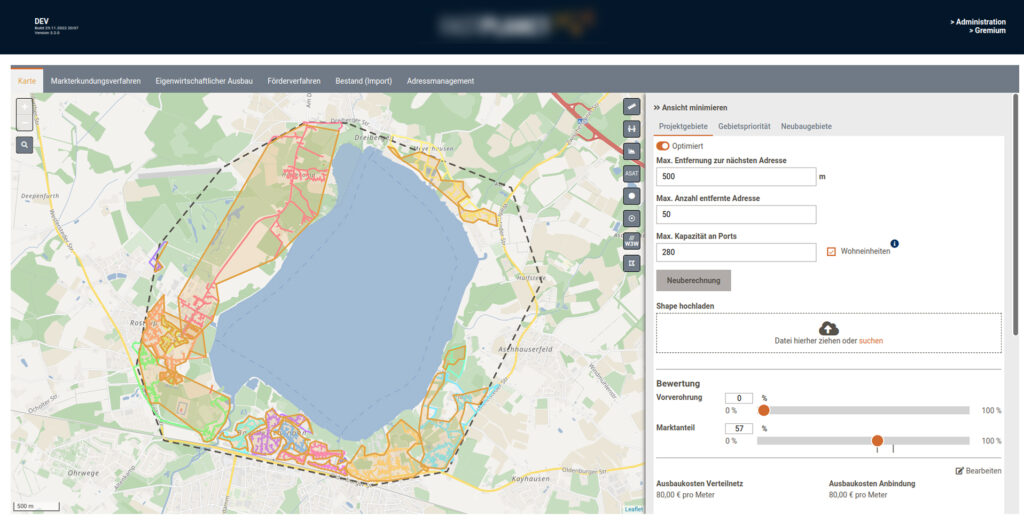The image size is (1024, 522).
Task: Click the ruler measure tool on map
Action: point(631,106)
